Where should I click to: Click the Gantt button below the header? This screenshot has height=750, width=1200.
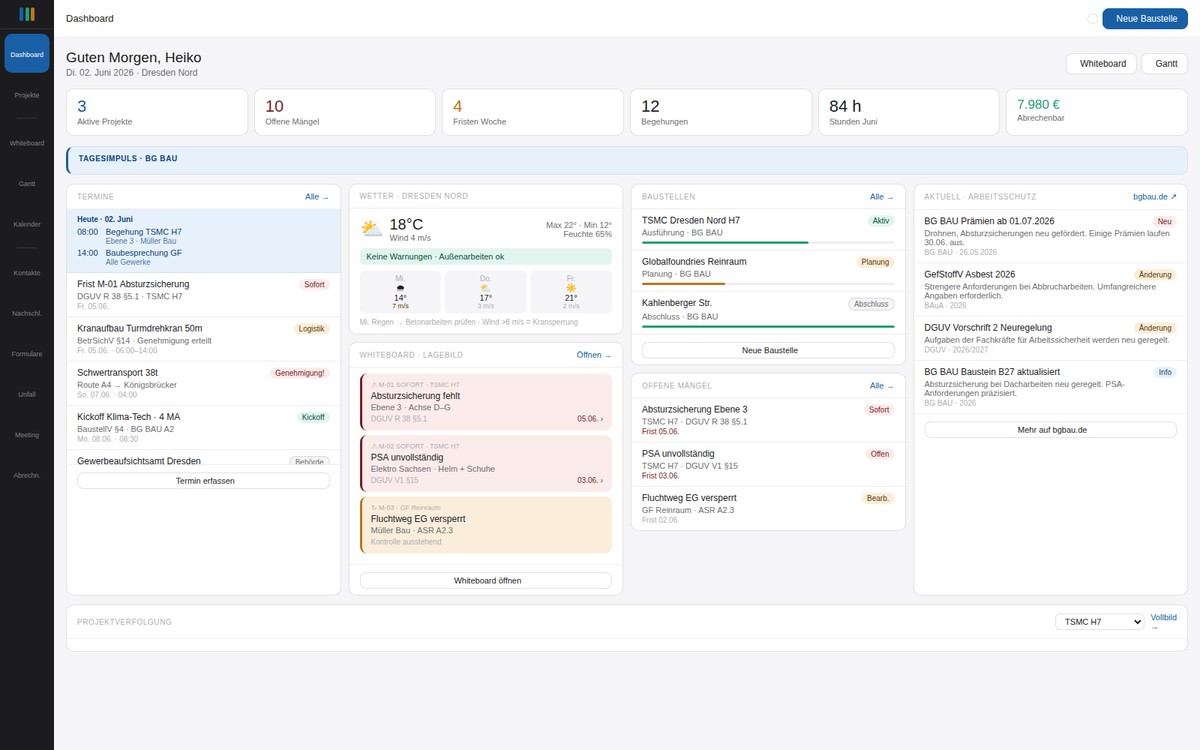pos(1165,64)
